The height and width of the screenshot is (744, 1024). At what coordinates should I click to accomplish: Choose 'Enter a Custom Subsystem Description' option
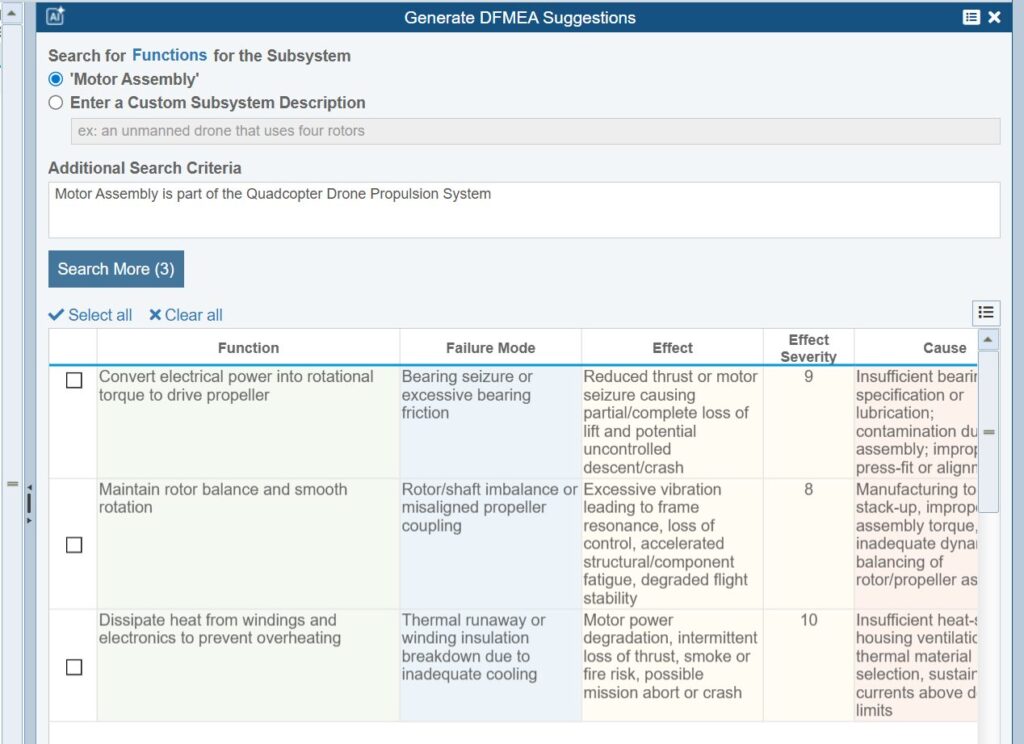click(x=56, y=102)
